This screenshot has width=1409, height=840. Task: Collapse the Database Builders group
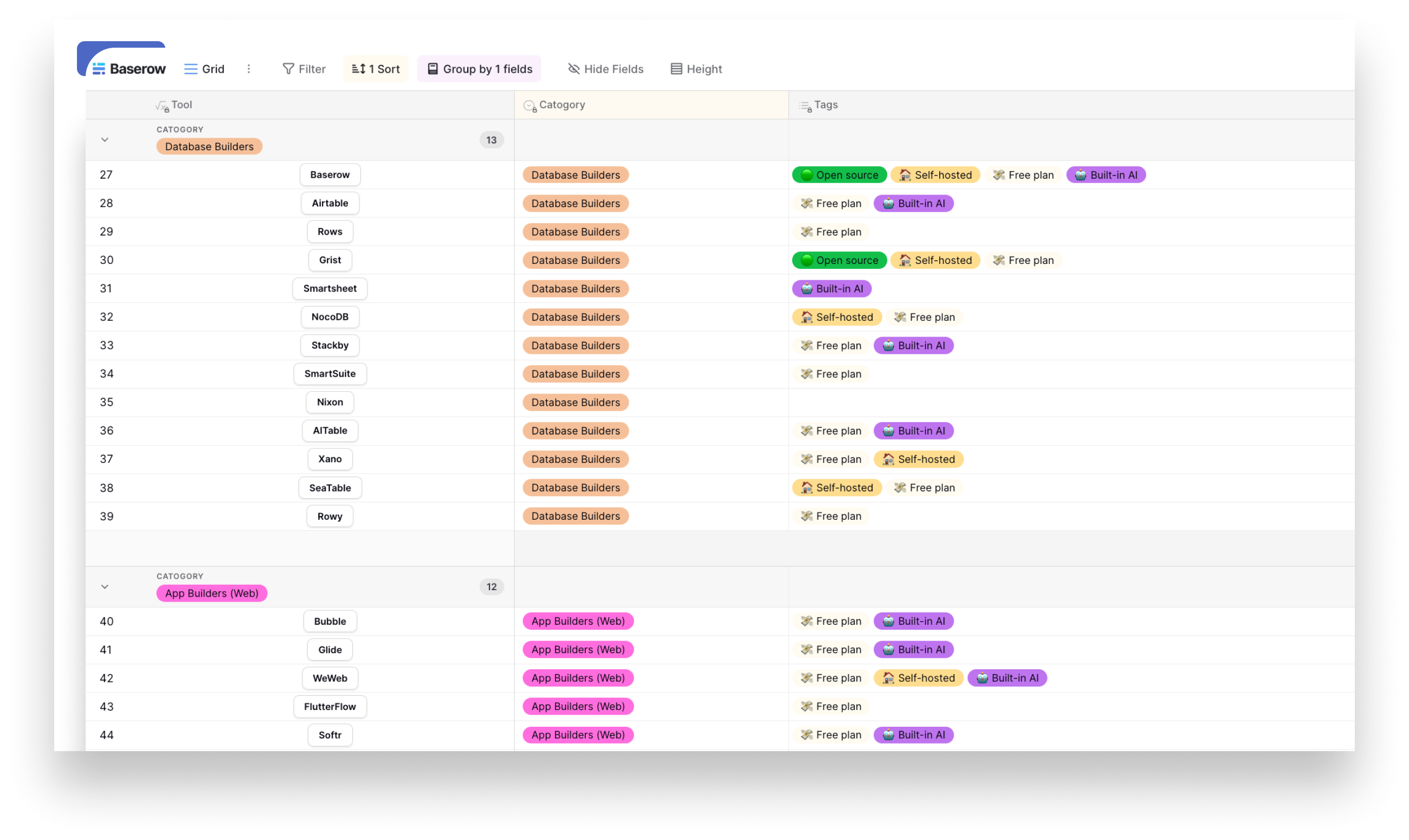105,140
